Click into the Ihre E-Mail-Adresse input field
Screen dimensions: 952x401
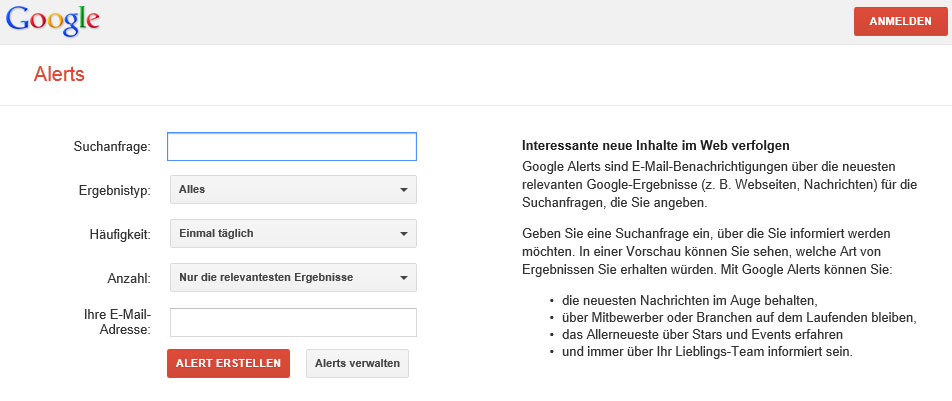(x=293, y=323)
